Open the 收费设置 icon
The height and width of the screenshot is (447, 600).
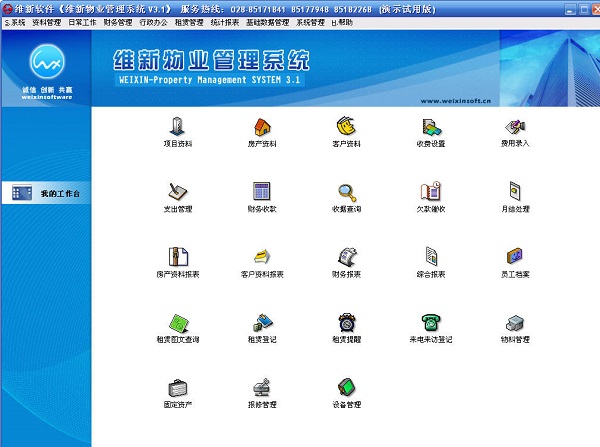[431, 127]
